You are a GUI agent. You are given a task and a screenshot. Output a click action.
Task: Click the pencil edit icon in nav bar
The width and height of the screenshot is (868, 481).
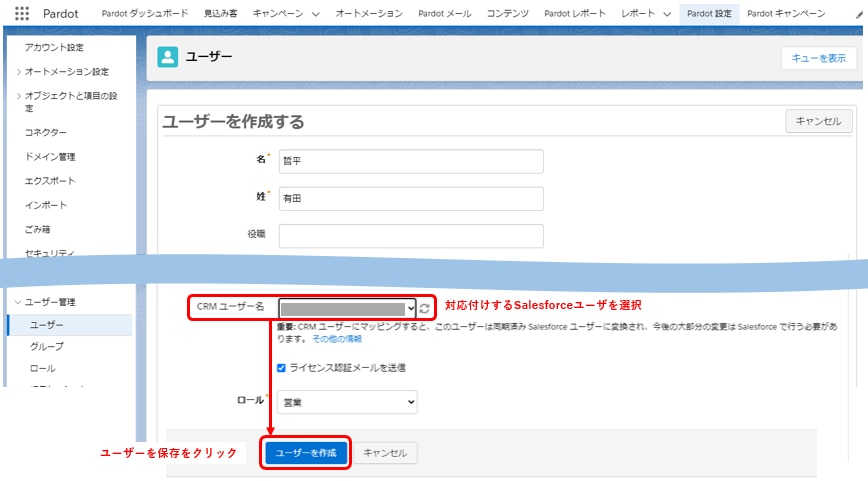coord(859,14)
